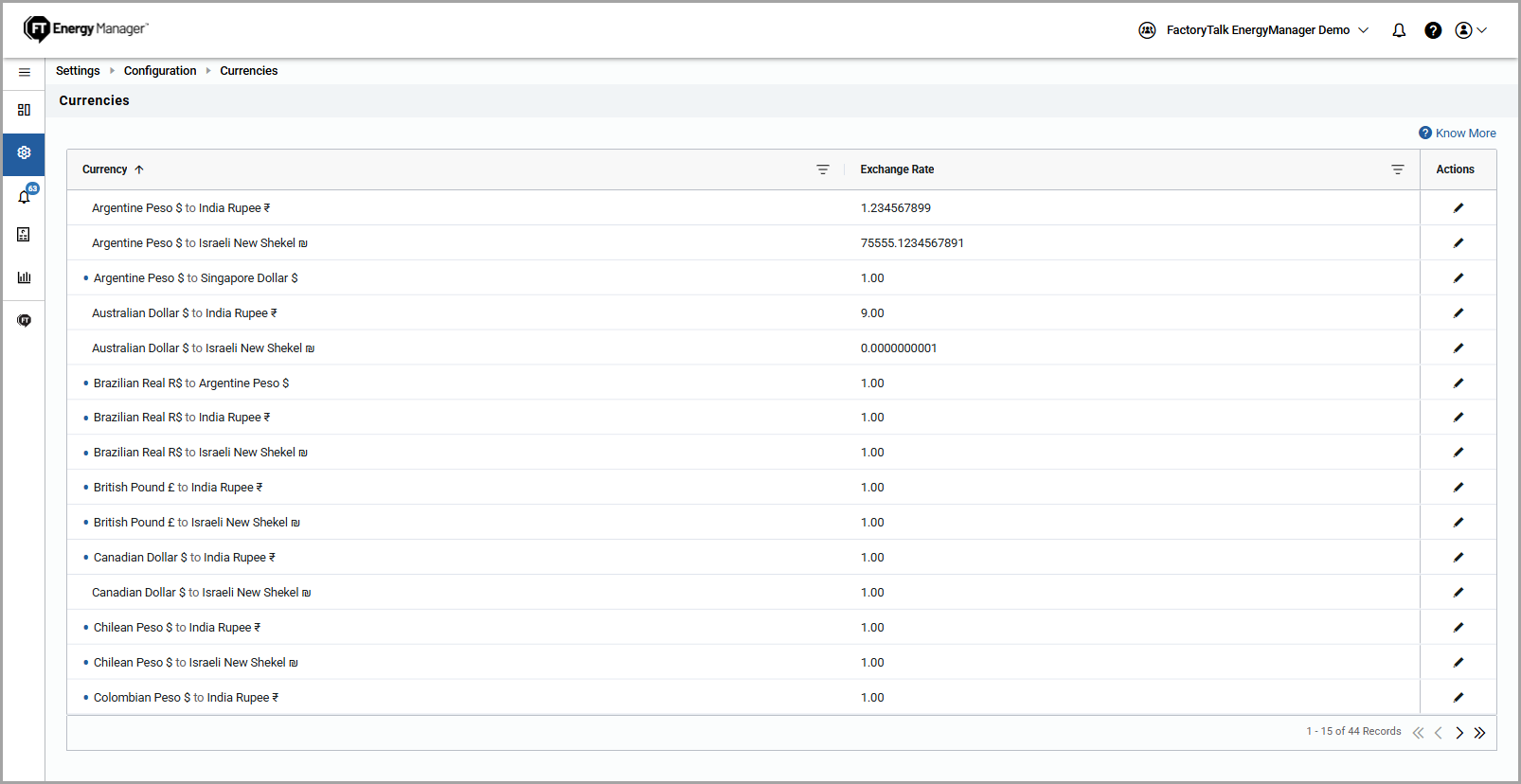Image resolution: width=1521 pixels, height=784 pixels.
Task: Select Colombian Peso to India Rupee row
Action: [x=781, y=698]
